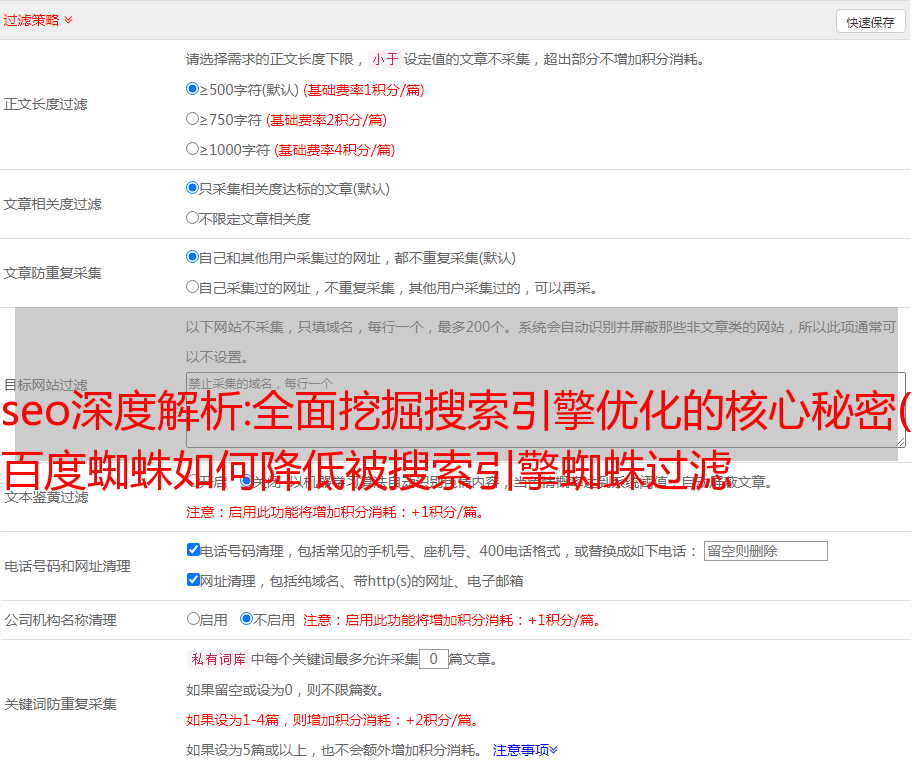Click the 关键词防重复采集 row label

[60, 704]
